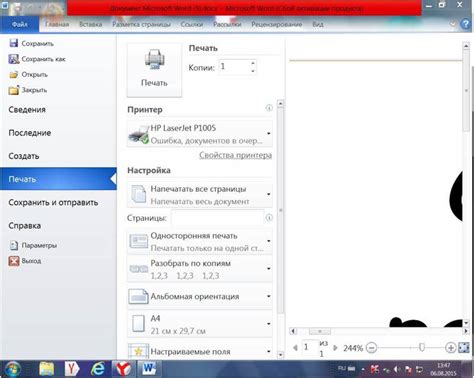
Task: Collapse the ribbon using the chevron
Action: click(453, 24)
